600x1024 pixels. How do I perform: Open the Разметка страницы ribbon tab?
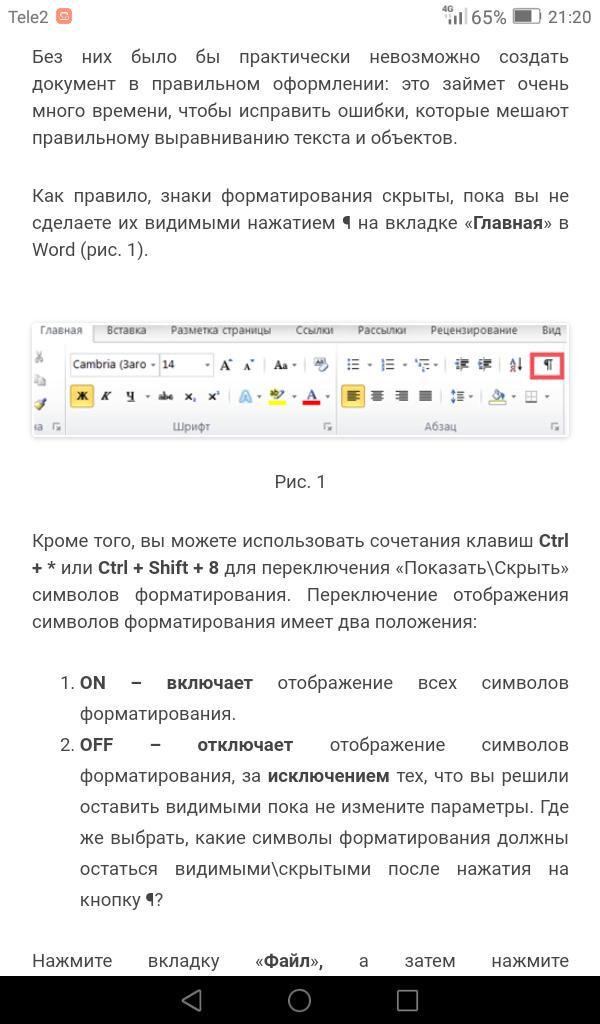coord(220,330)
